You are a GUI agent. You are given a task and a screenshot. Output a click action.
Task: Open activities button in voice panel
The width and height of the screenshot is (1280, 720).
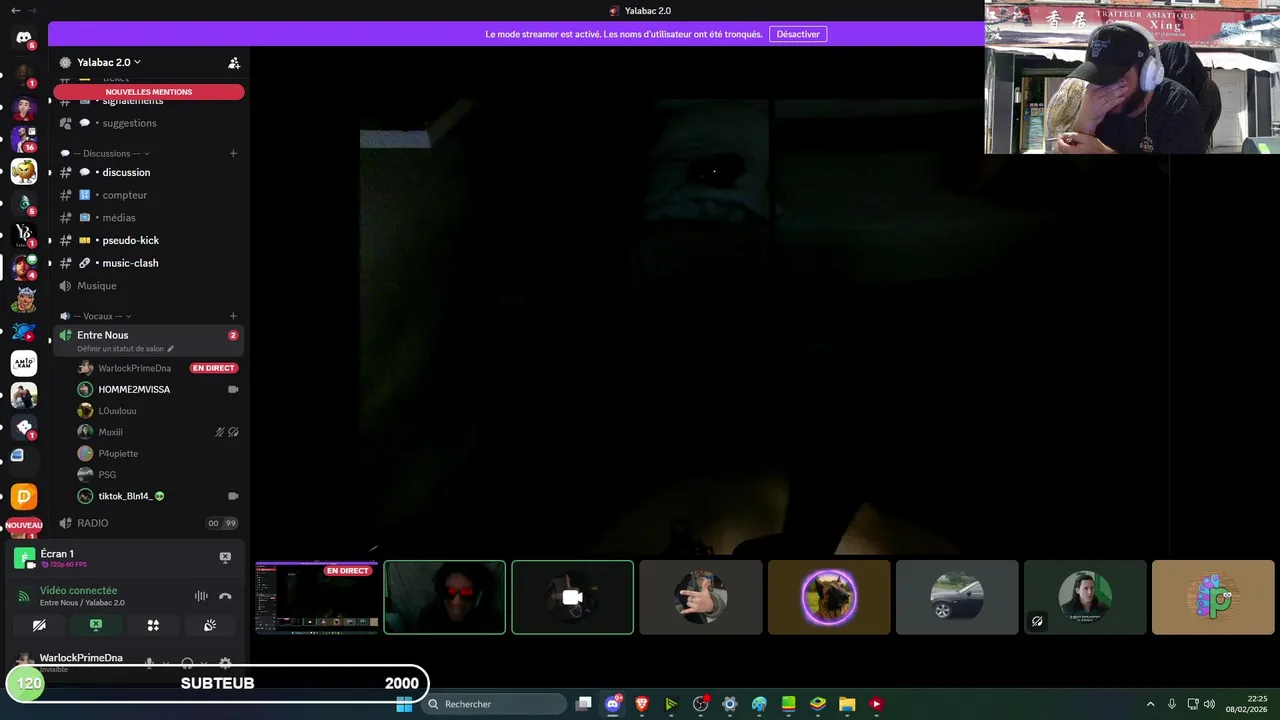point(153,625)
